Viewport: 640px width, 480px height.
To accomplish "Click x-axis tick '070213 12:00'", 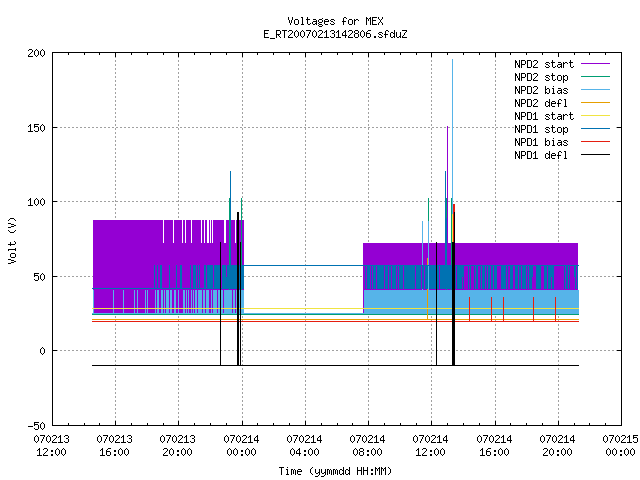I will click(x=51, y=446).
